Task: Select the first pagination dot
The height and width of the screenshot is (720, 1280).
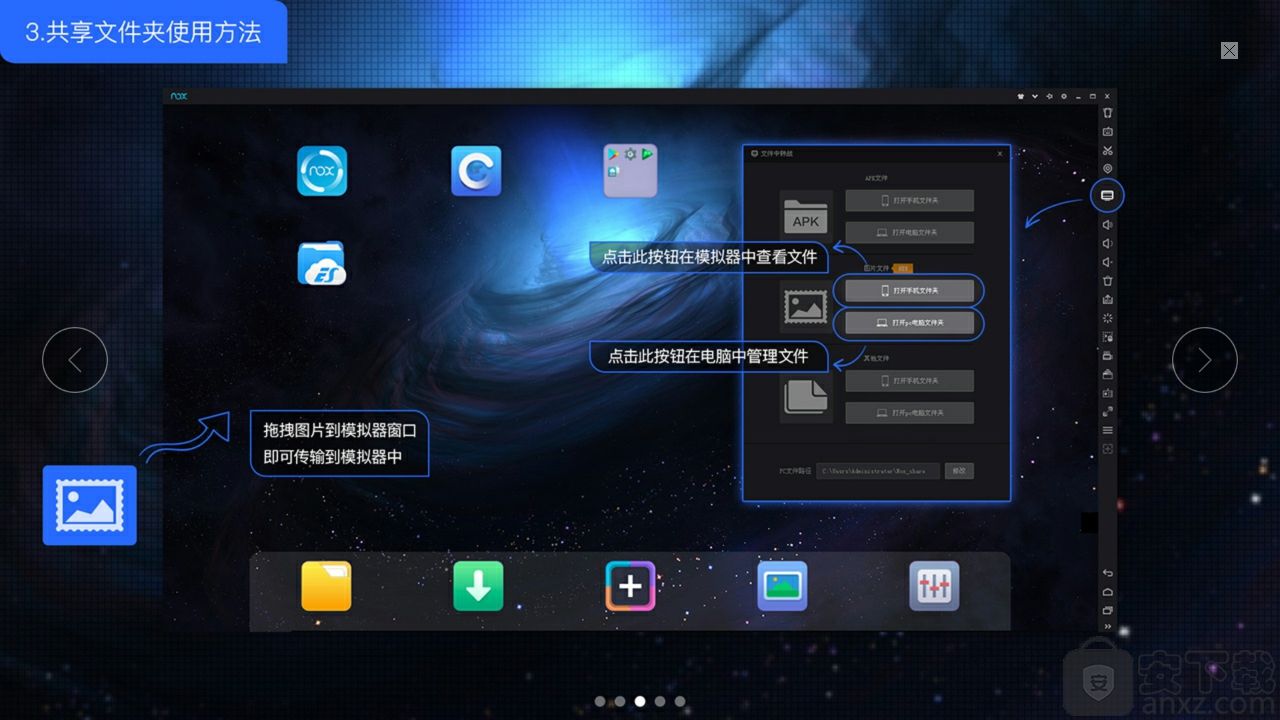Action: pos(600,701)
